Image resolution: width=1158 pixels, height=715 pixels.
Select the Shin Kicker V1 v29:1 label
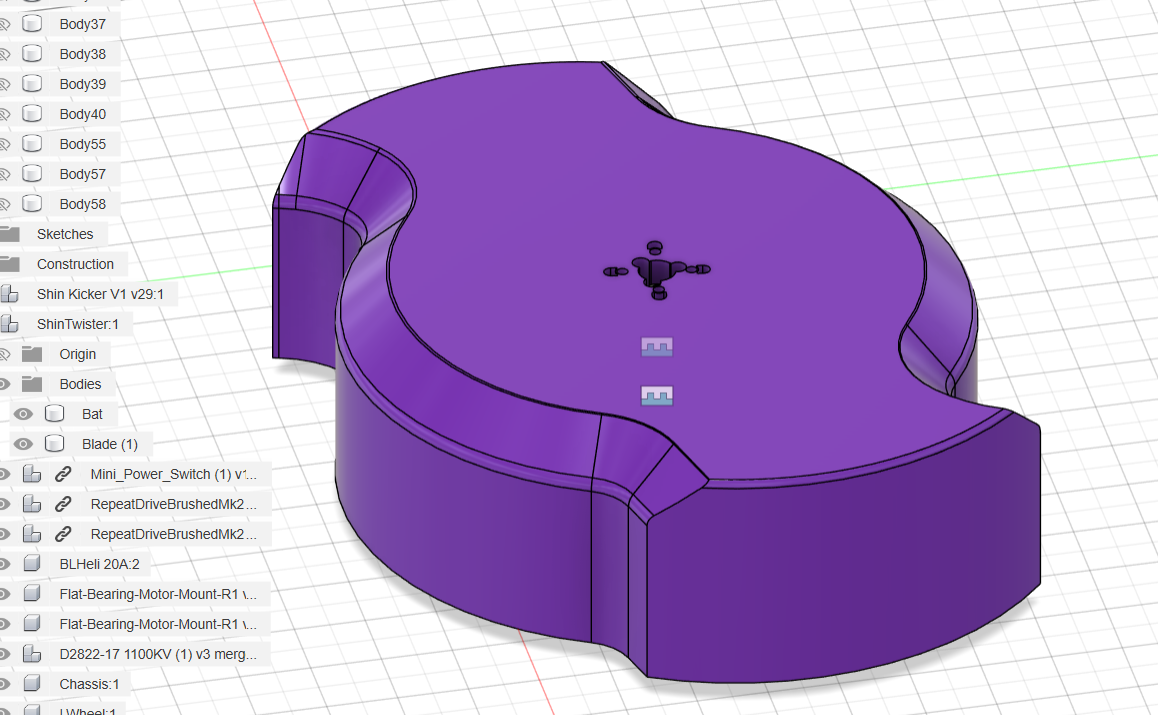tap(100, 294)
